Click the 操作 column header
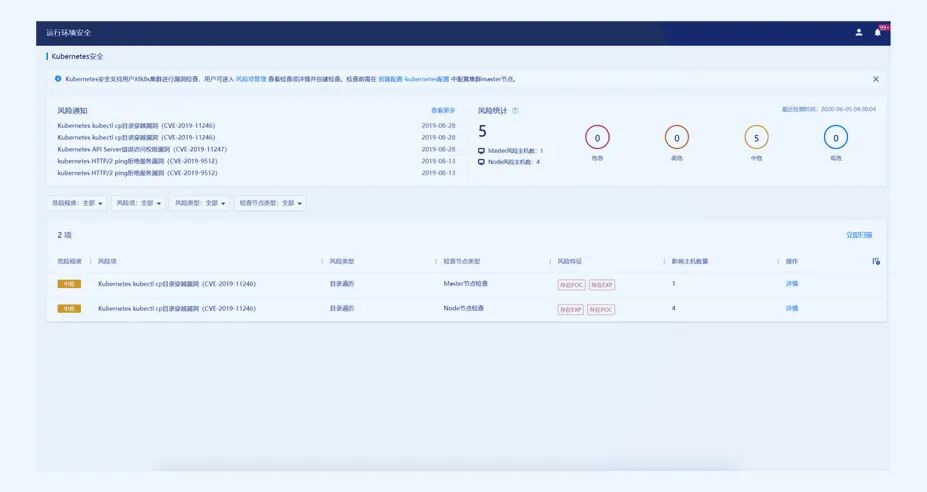This screenshot has height=492, width=927. pyautogui.click(x=792, y=261)
